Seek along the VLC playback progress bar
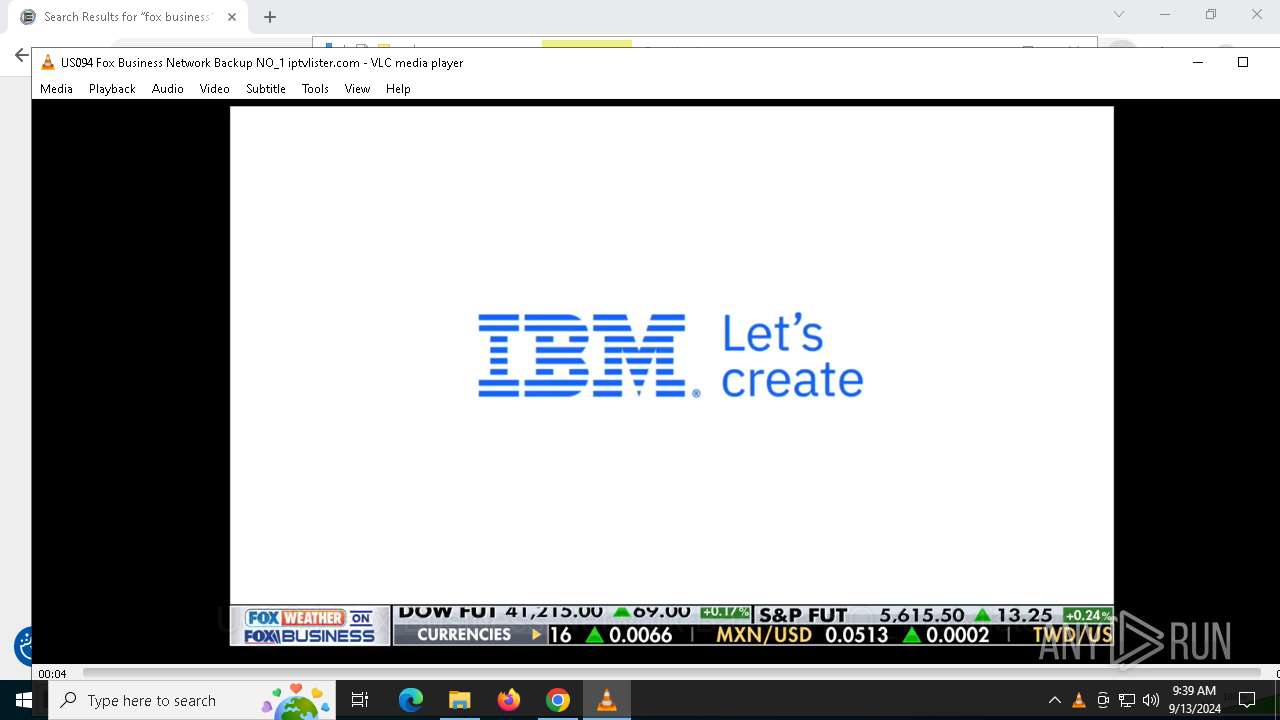This screenshot has height=720, width=1280. [671, 673]
